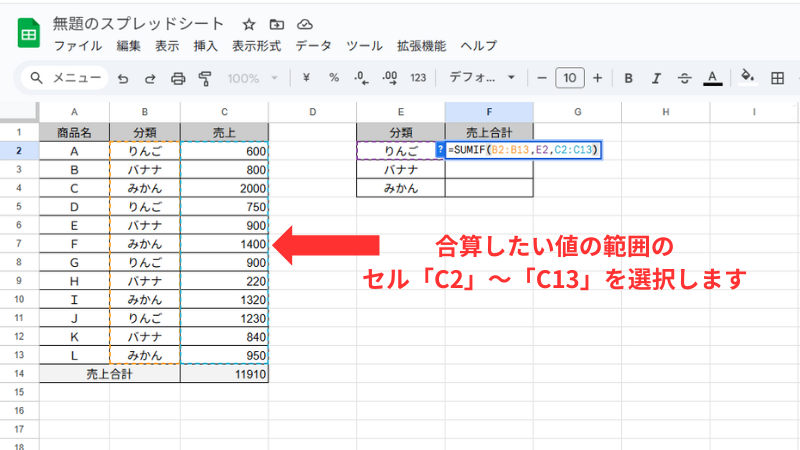Screen dimensions: 800x450
Task: Click the total cell 11910
Action: pos(224,374)
